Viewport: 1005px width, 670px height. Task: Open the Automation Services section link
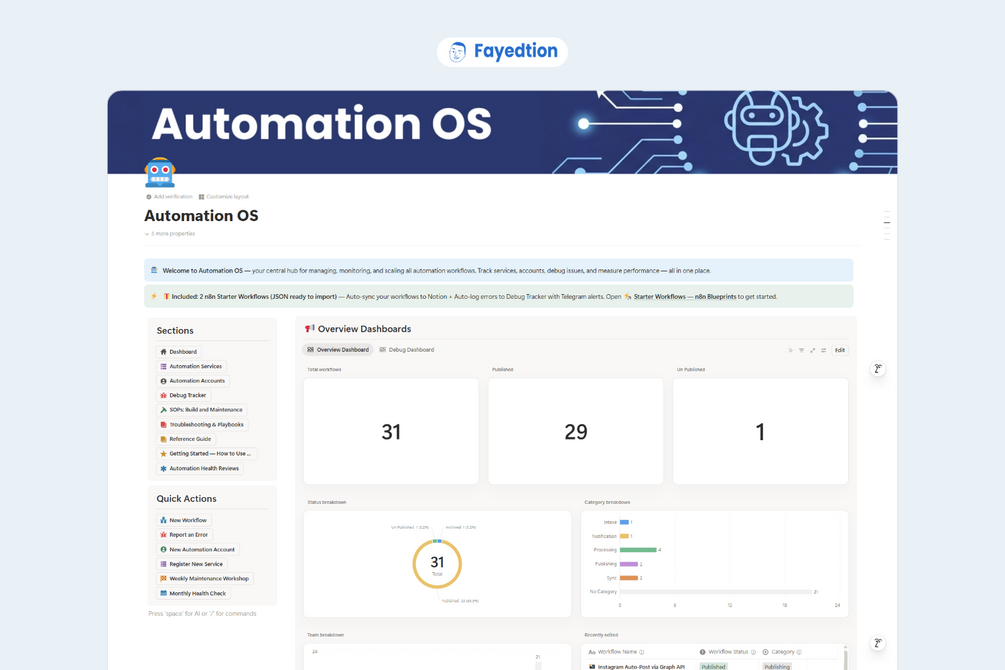click(x=191, y=366)
